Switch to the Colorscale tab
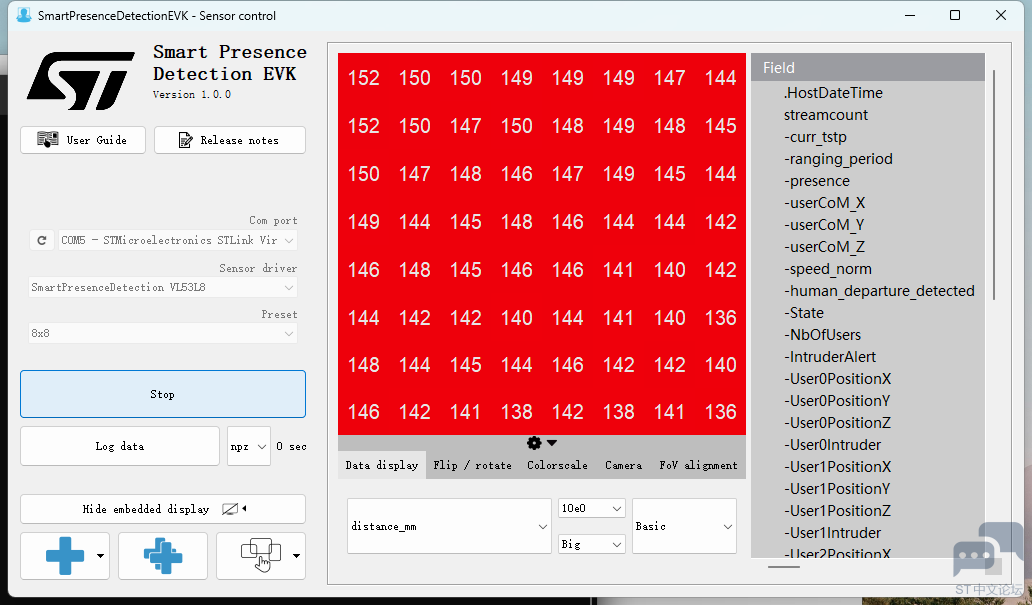The width and height of the screenshot is (1032, 605). coord(558,465)
